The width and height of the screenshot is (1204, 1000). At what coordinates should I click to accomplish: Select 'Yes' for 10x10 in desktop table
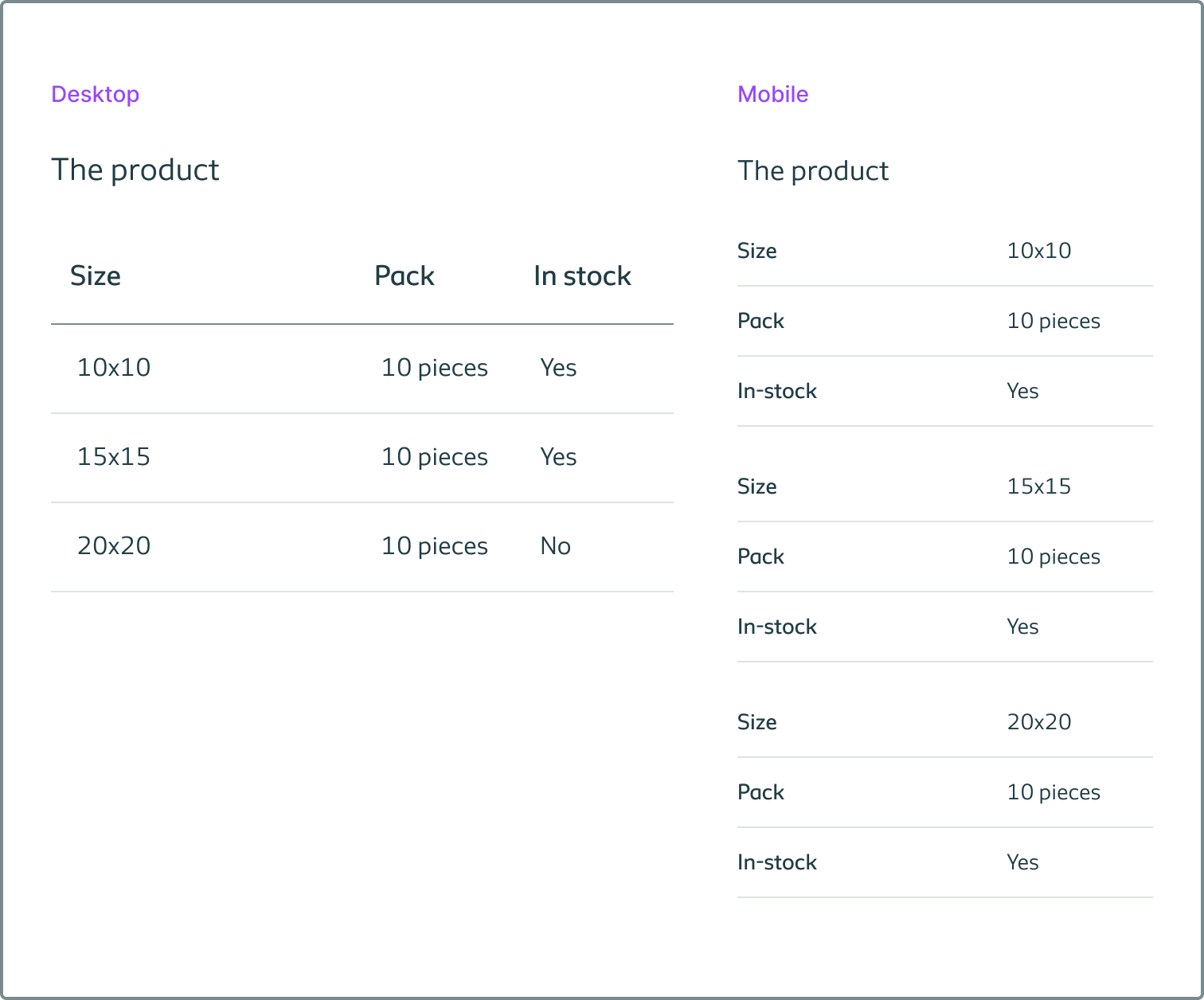pyautogui.click(x=557, y=367)
